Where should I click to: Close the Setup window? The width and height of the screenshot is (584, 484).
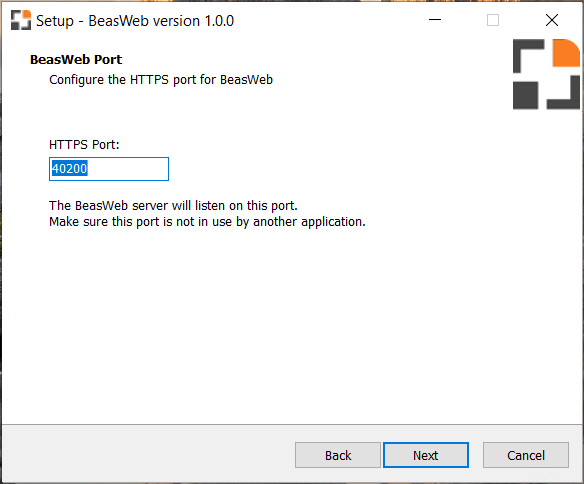tap(552, 20)
